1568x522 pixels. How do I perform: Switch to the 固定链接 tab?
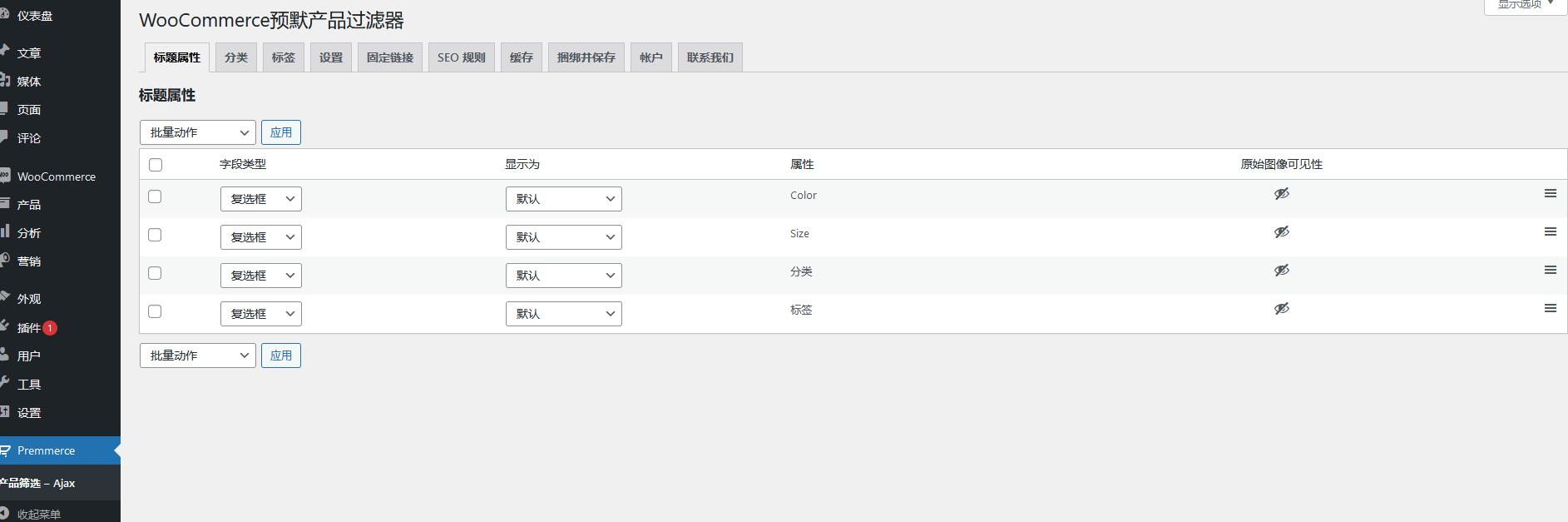(x=390, y=57)
